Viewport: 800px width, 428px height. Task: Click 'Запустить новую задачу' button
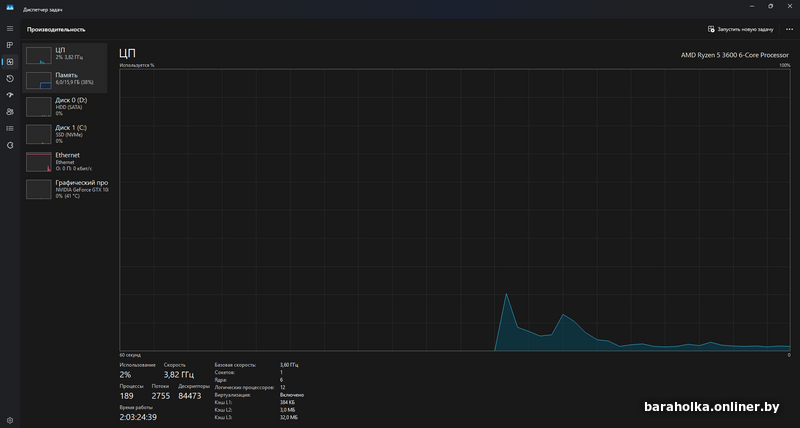740,30
